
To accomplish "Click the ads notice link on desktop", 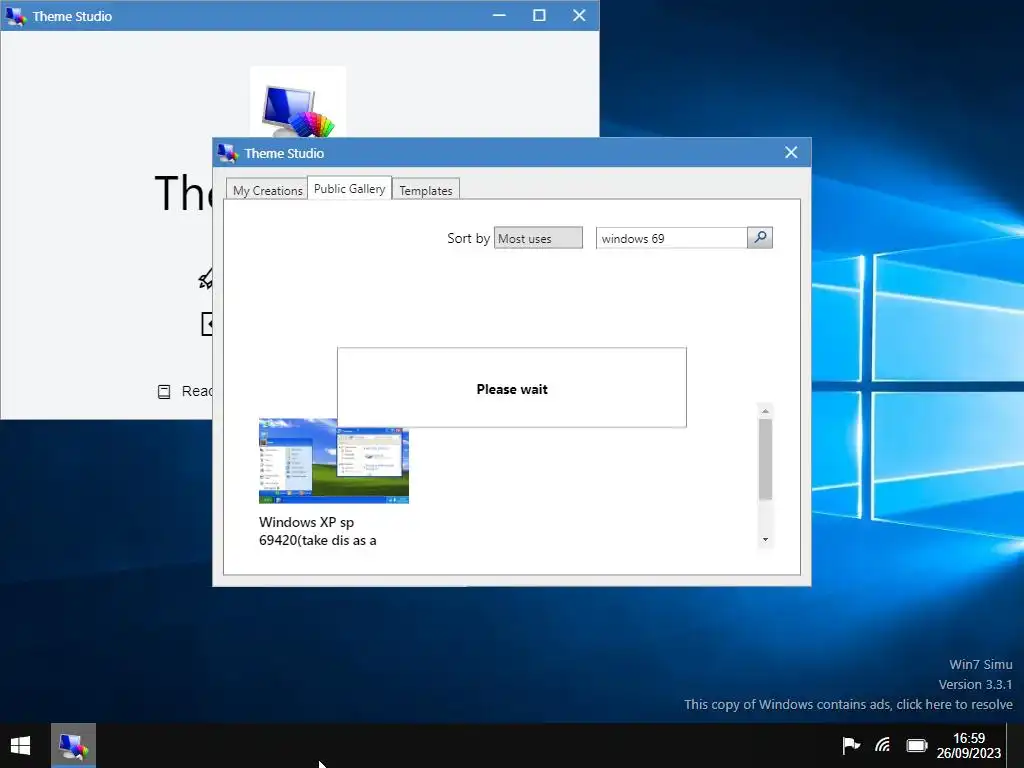I will tap(848, 704).
